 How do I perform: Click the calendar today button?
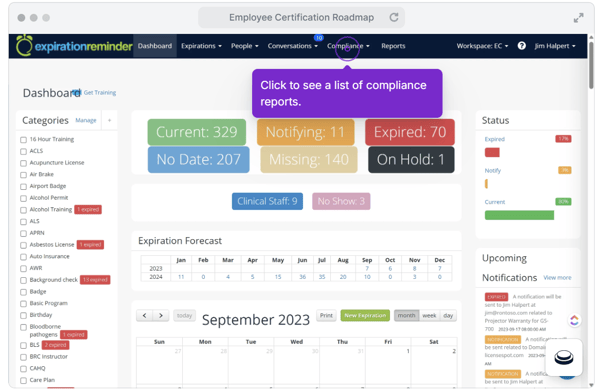pos(184,315)
